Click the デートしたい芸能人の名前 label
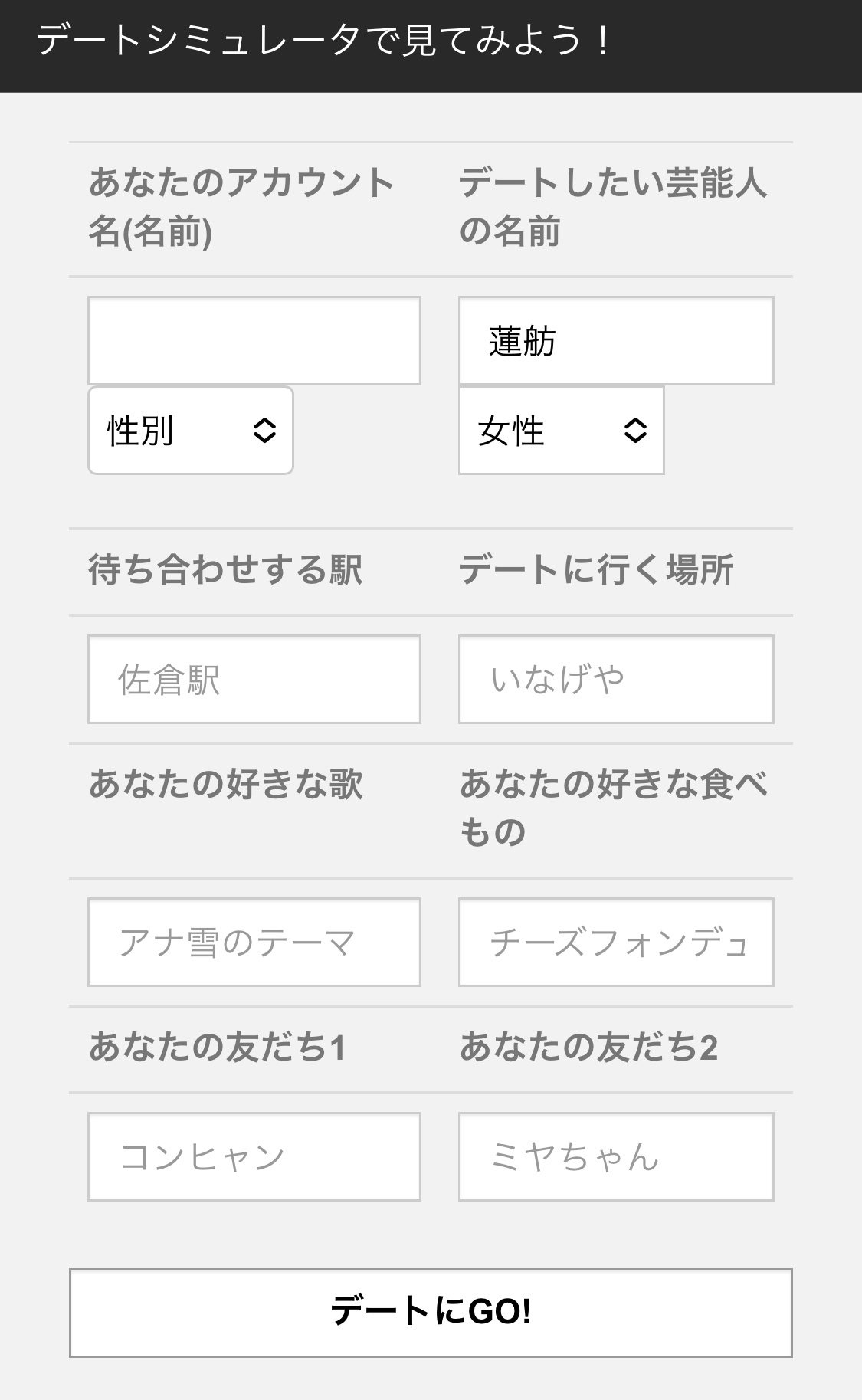The height and width of the screenshot is (1400, 862). point(613,207)
